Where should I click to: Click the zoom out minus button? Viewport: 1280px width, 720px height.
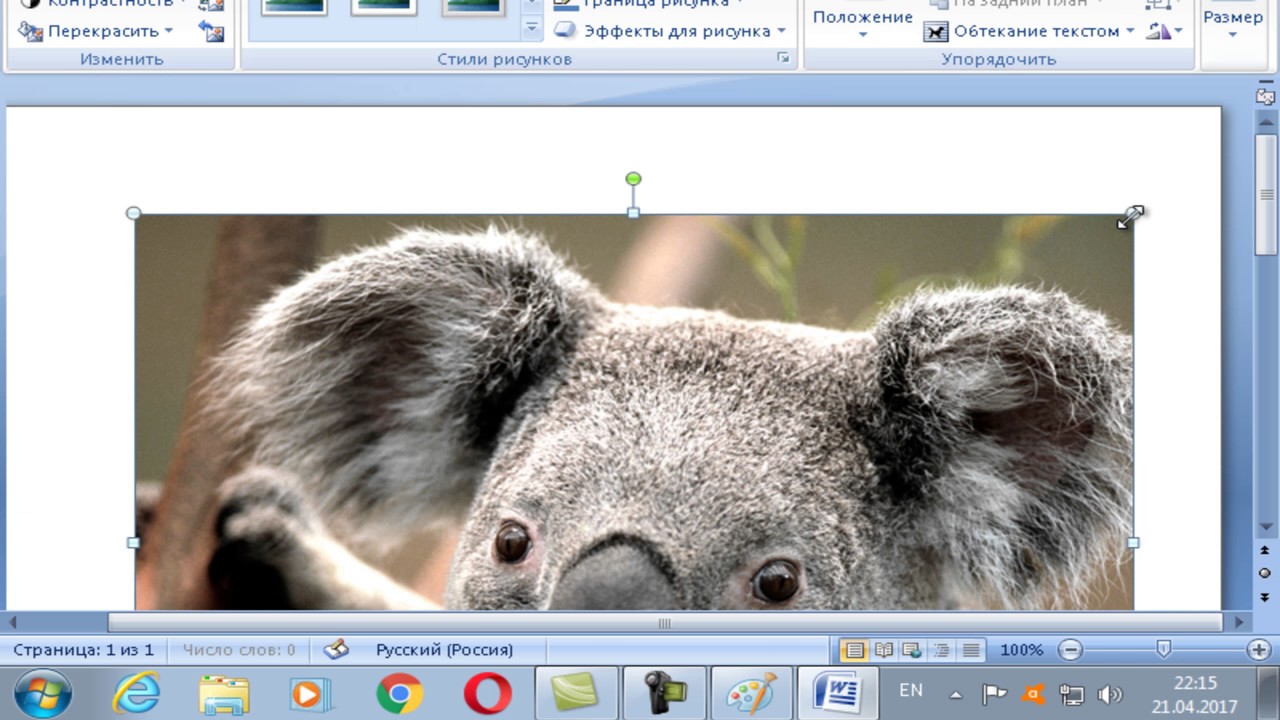point(1071,650)
